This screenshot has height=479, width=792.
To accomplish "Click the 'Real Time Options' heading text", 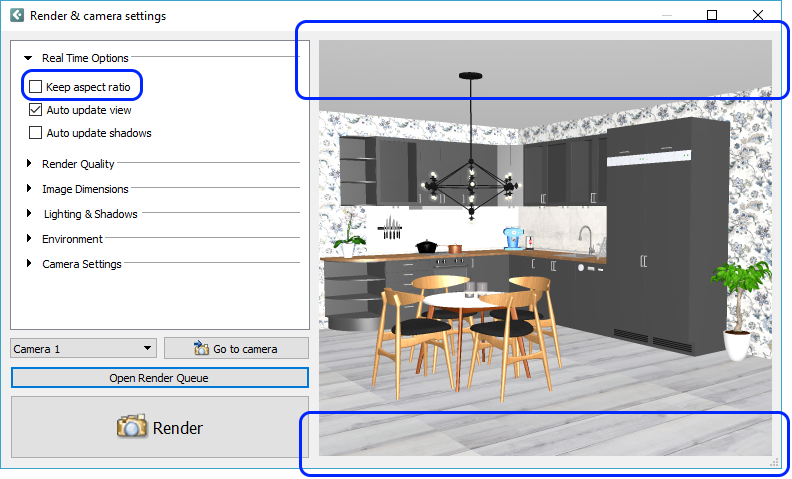I will [85, 58].
